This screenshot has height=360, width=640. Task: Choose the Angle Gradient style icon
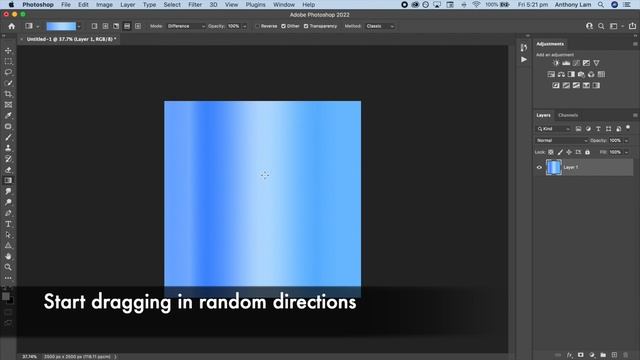(x=116, y=26)
